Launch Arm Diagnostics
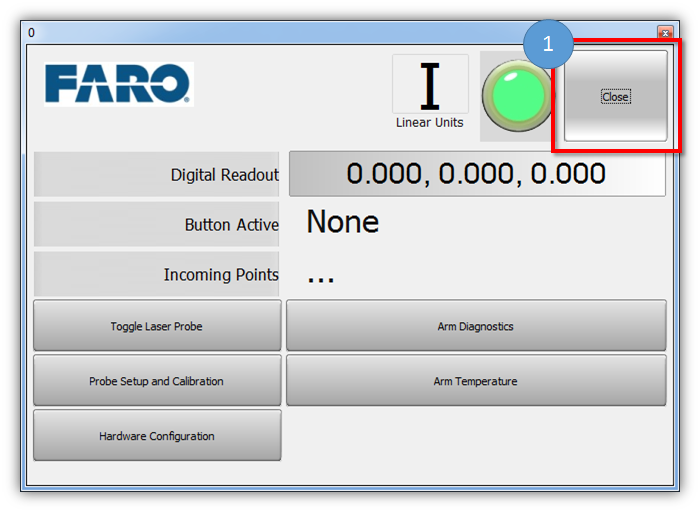This screenshot has width=700, height=512. pyautogui.click(x=476, y=326)
